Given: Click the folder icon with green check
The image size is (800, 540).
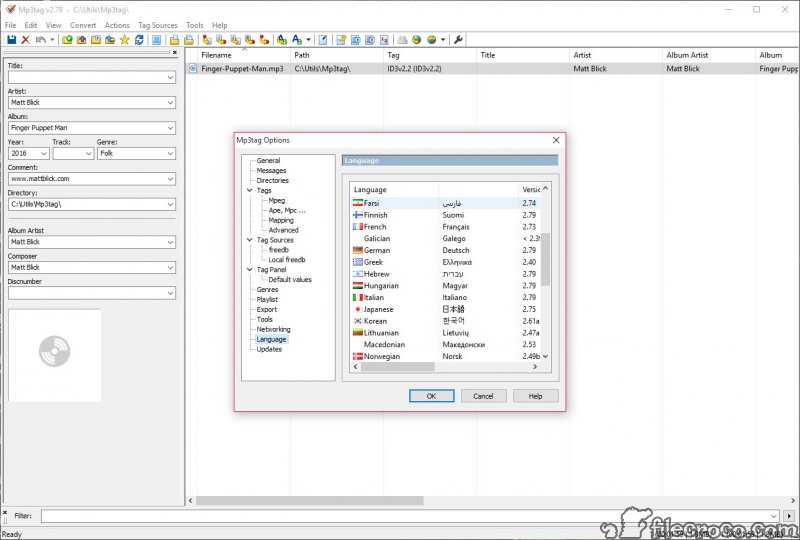Looking at the screenshot, I should (x=67, y=40).
